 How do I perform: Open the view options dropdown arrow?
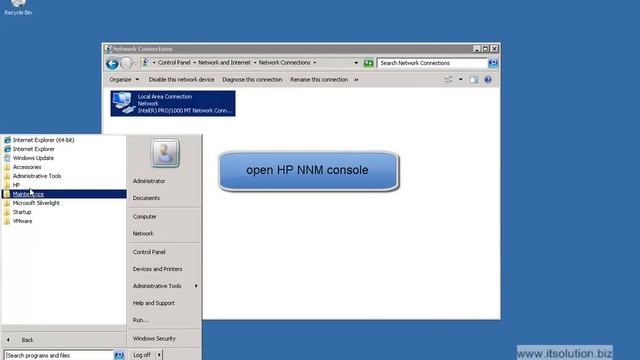pyautogui.click(x=460, y=80)
